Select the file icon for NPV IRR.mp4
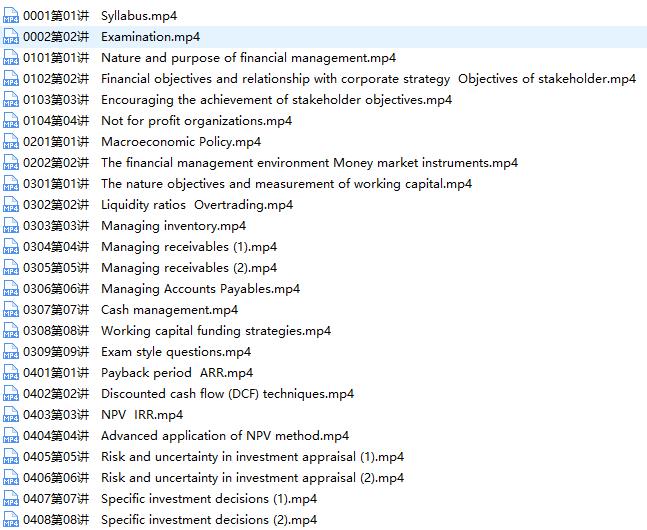The height and width of the screenshot is (530, 647). click(x=11, y=415)
